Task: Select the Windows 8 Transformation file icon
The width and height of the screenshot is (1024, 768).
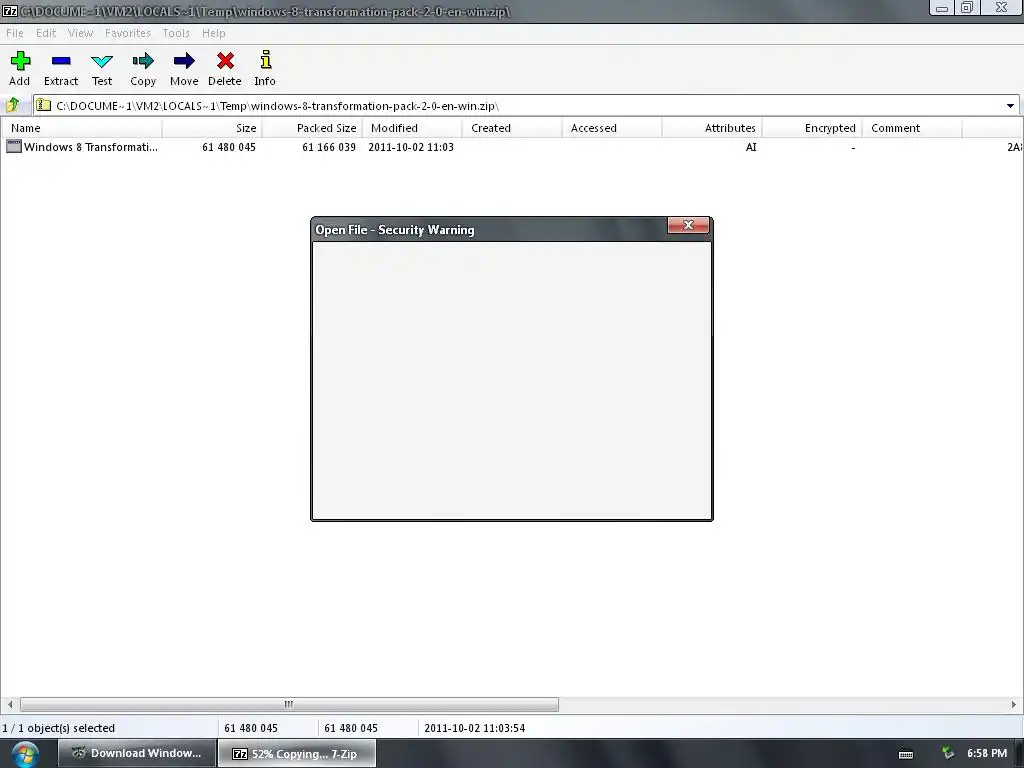Action: (x=14, y=146)
